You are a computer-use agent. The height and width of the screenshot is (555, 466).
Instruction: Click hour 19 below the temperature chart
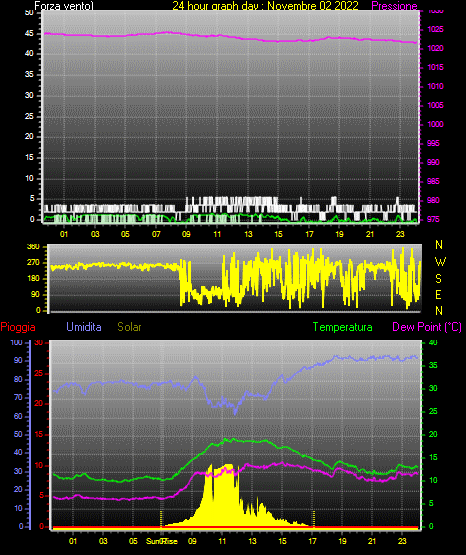tap(342, 541)
